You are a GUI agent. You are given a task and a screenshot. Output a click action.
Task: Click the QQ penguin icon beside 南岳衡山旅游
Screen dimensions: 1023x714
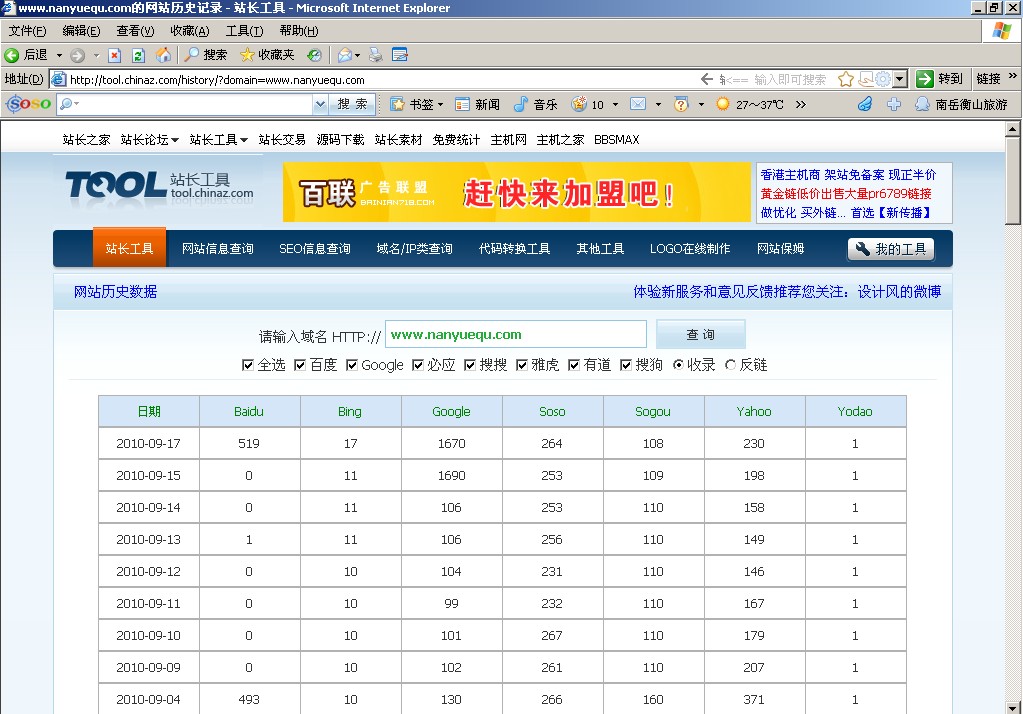pyautogui.click(x=922, y=104)
